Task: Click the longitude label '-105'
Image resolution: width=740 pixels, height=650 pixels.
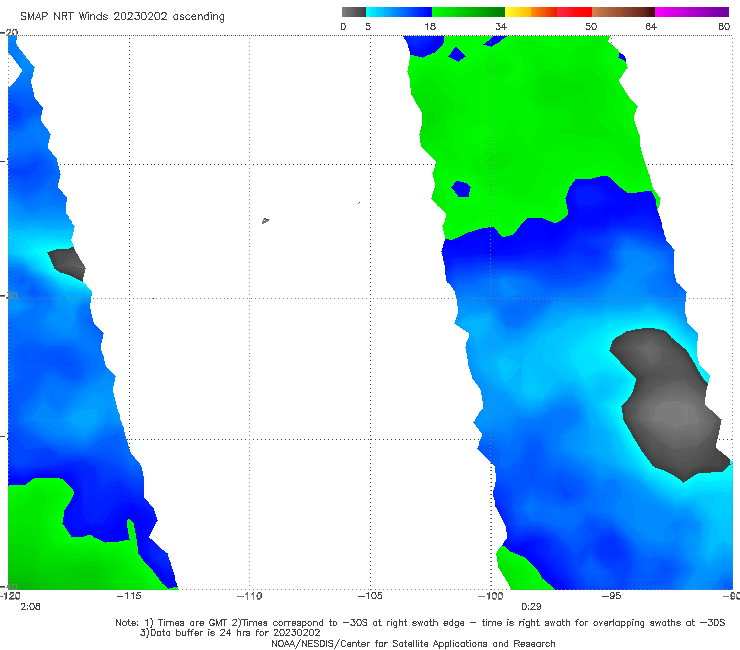Action: 370,596
